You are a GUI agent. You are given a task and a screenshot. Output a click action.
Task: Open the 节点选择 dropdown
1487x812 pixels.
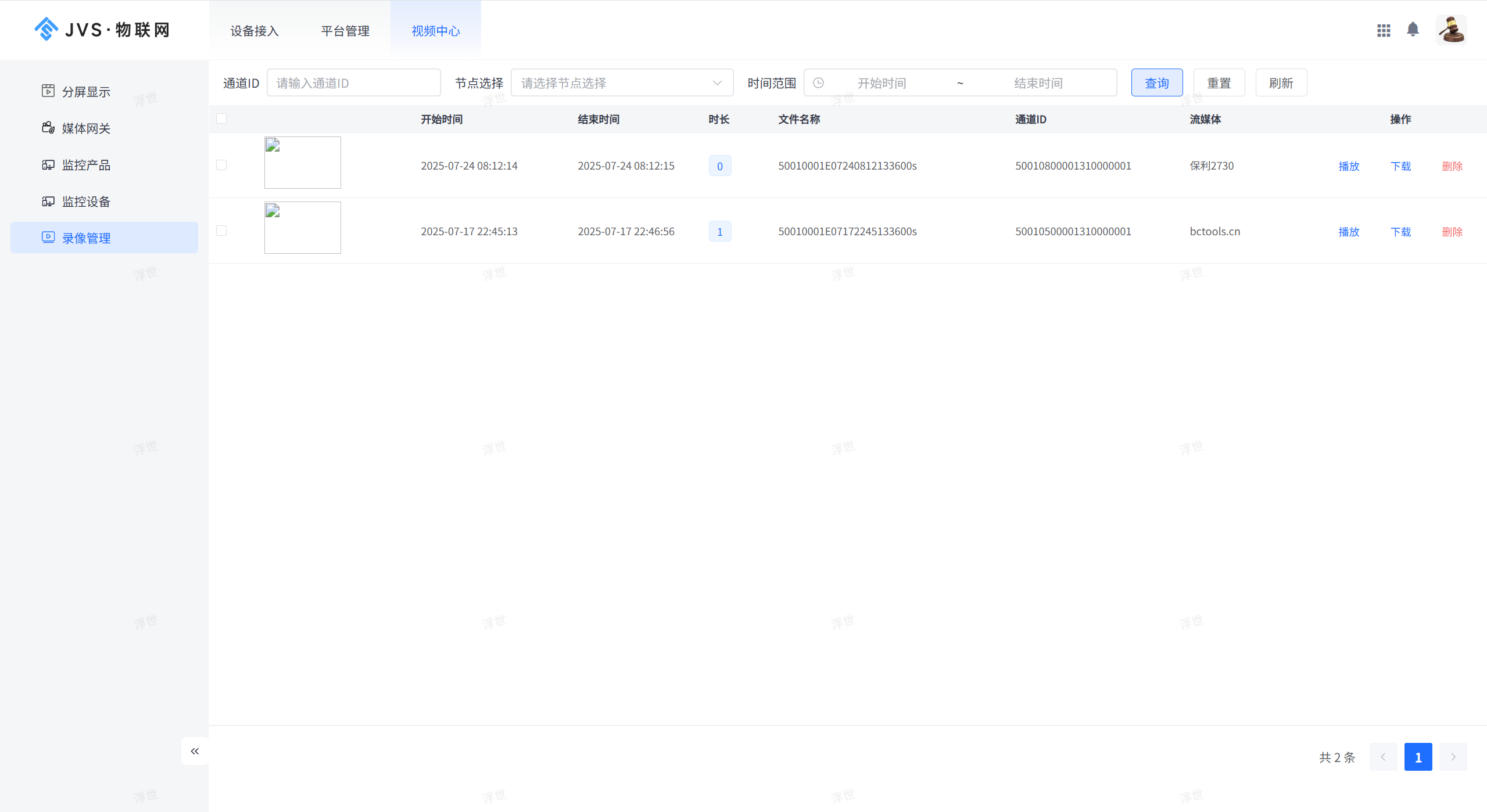(622, 82)
